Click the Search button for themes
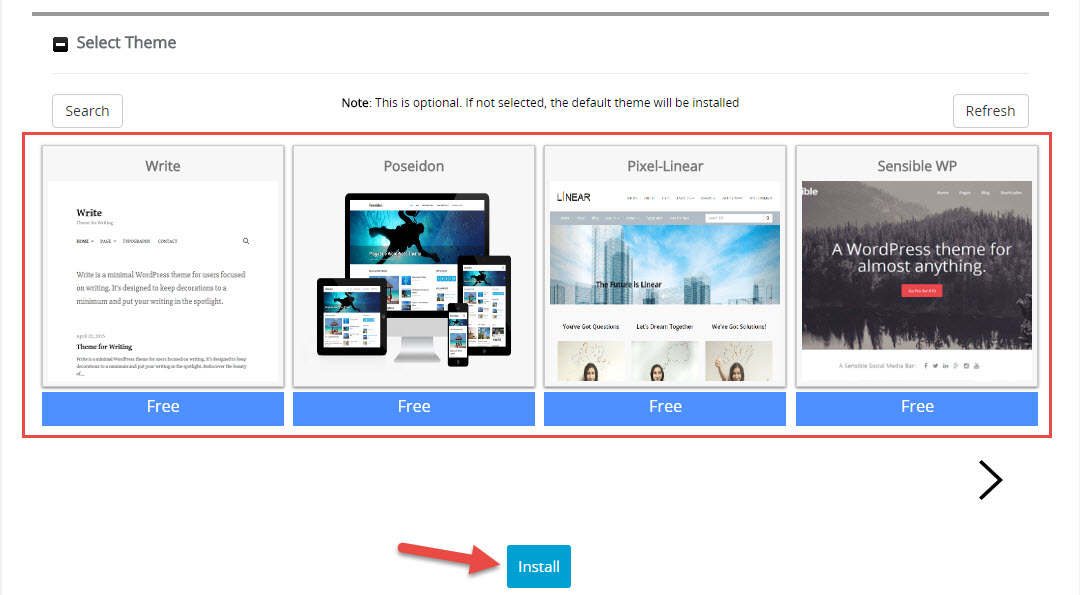The height and width of the screenshot is (595, 1080). tap(87, 111)
